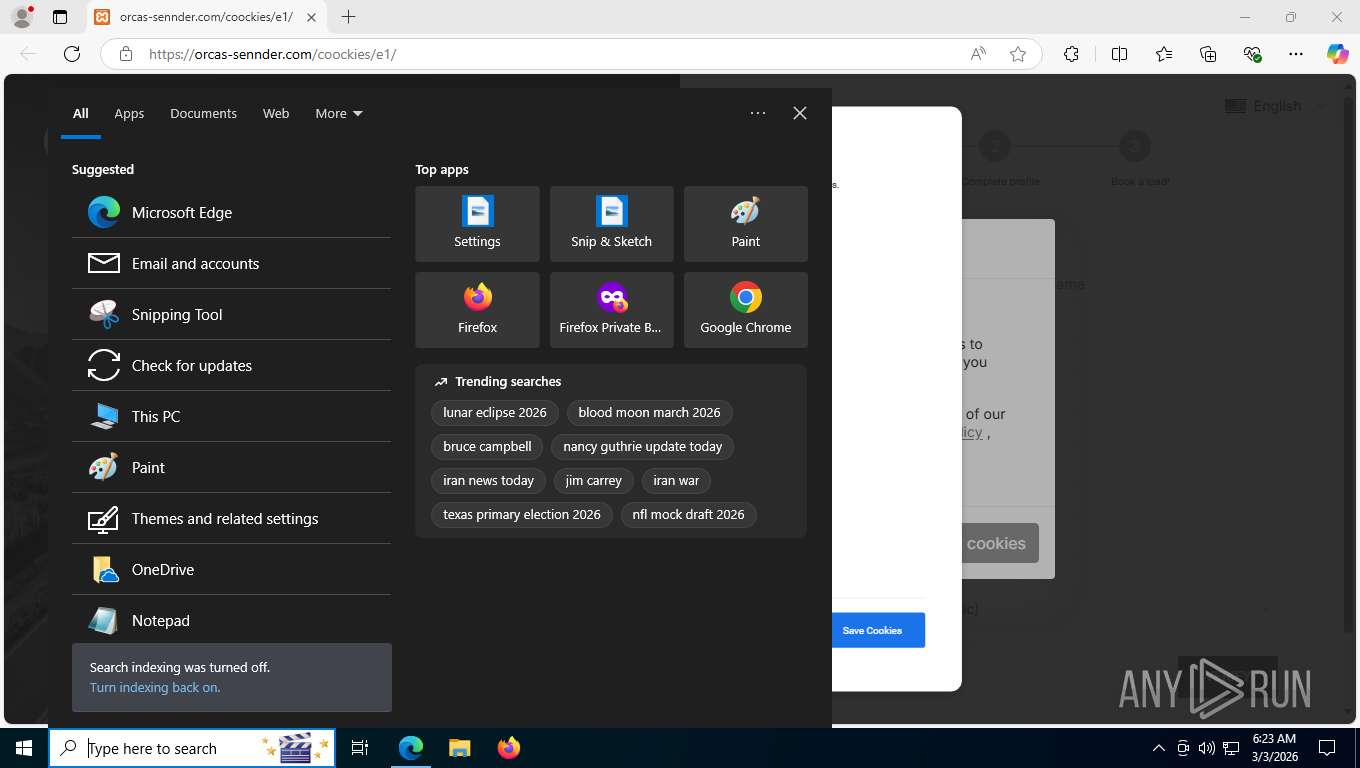
Task: Search trending bruce campbell
Action: pos(487,446)
